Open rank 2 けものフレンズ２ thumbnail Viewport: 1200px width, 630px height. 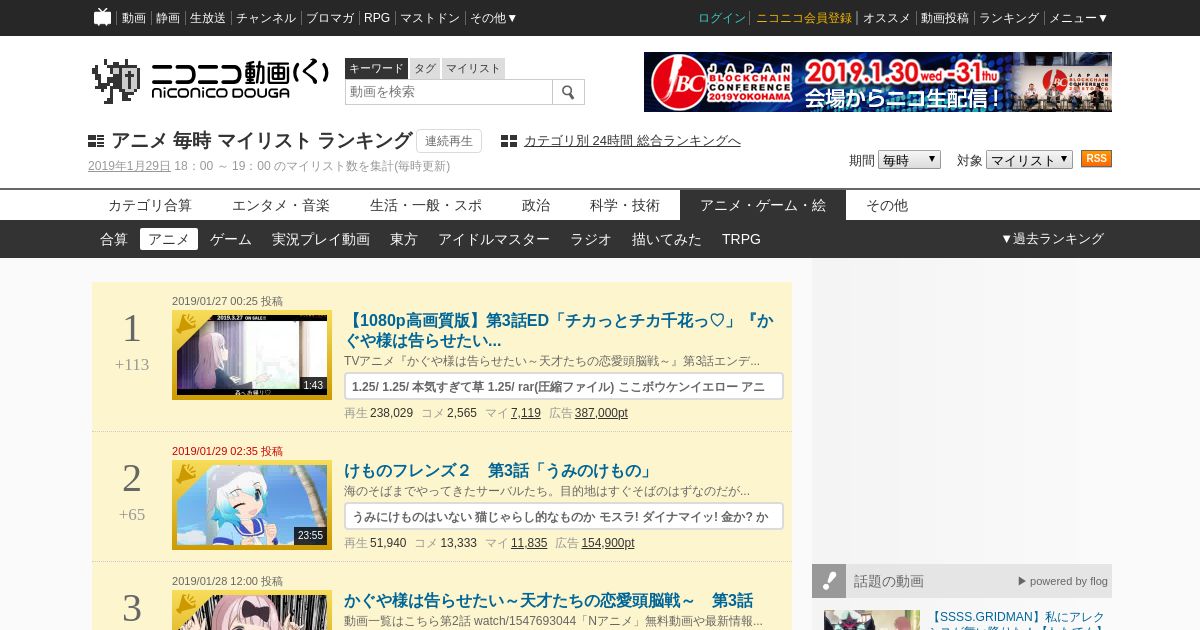pos(252,505)
